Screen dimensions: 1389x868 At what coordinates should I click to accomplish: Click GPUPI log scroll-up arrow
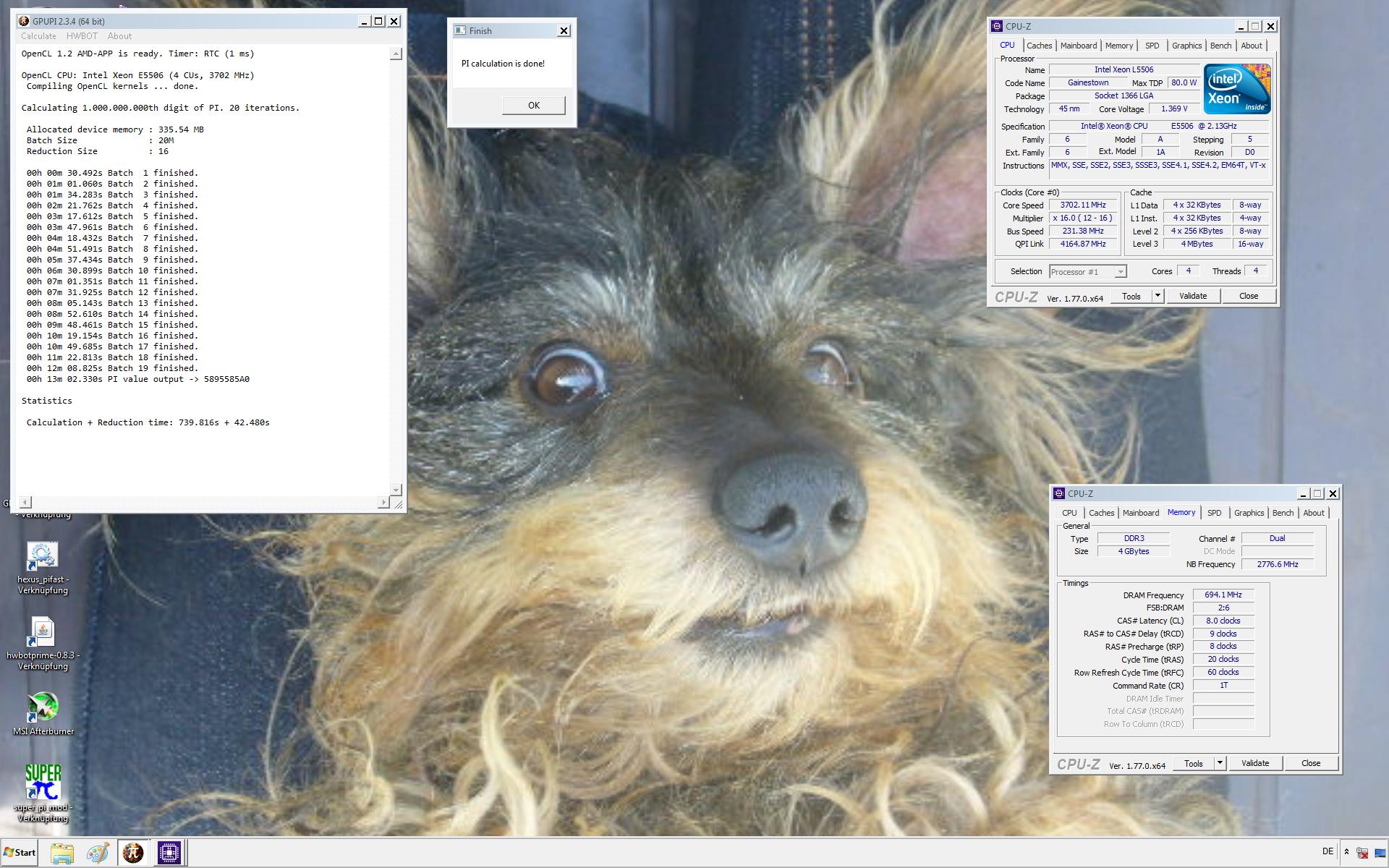pos(396,54)
